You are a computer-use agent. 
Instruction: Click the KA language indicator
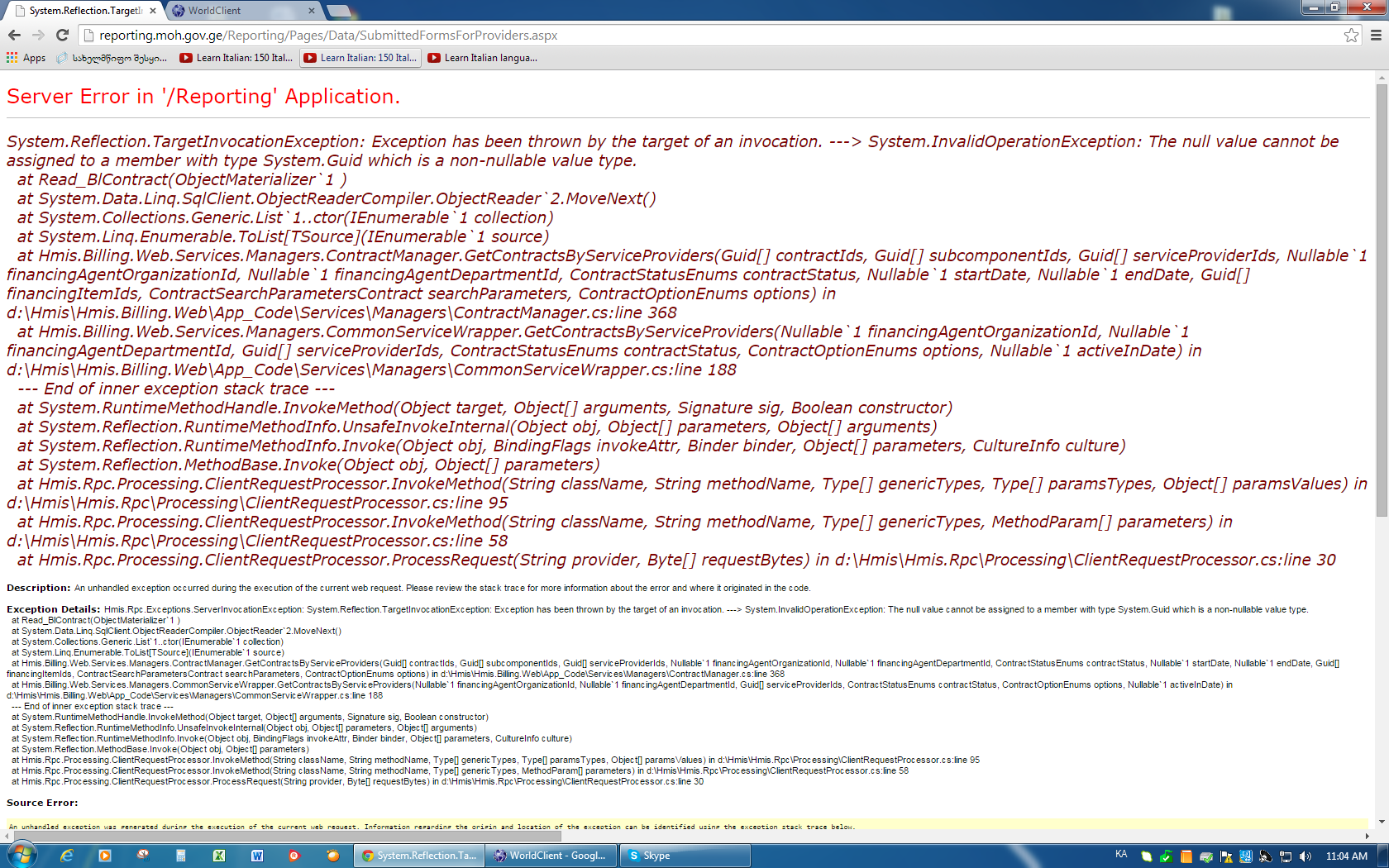[x=1121, y=855]
